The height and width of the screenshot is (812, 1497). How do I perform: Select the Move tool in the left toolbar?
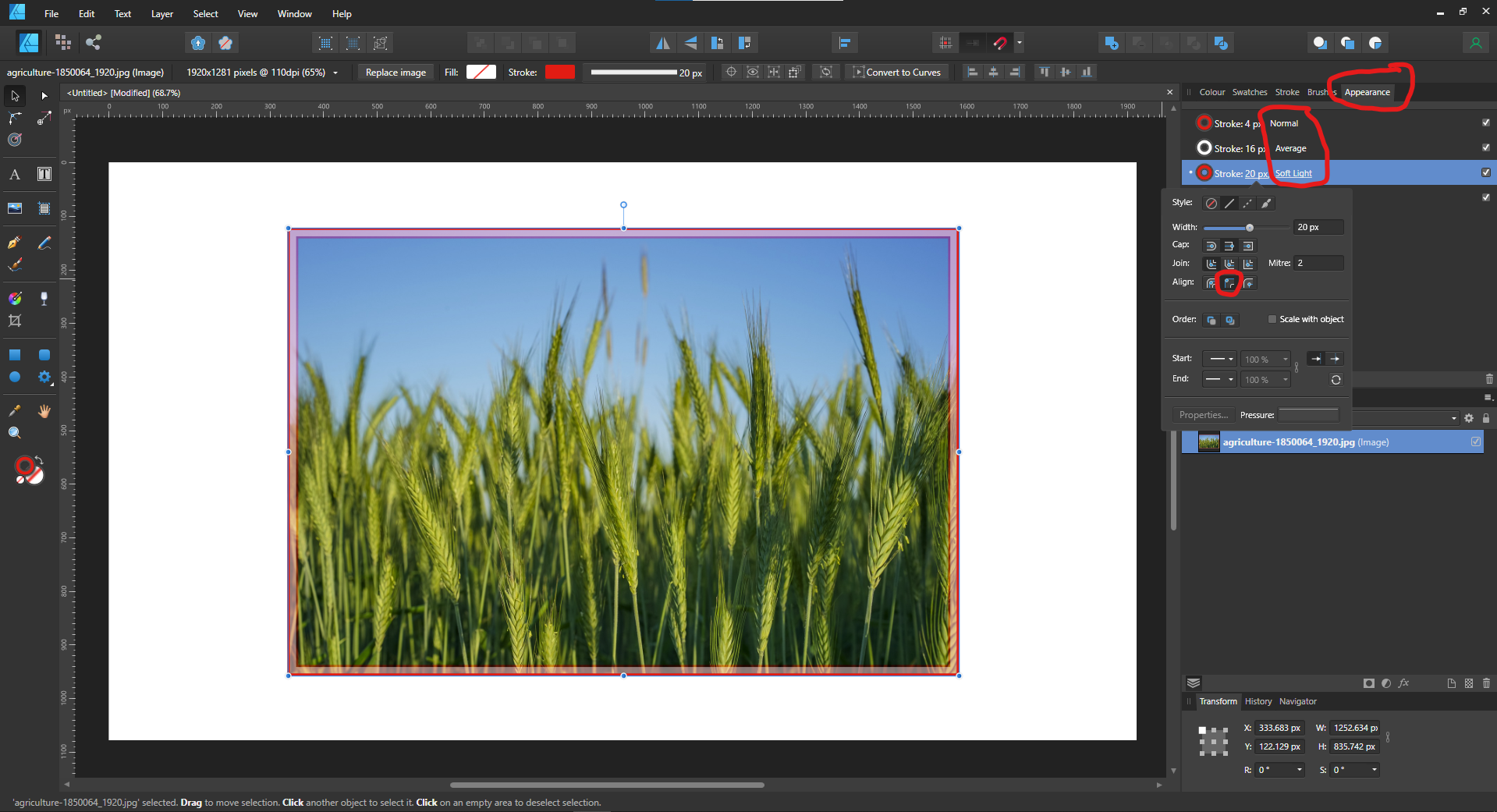[x=15, y=96]
